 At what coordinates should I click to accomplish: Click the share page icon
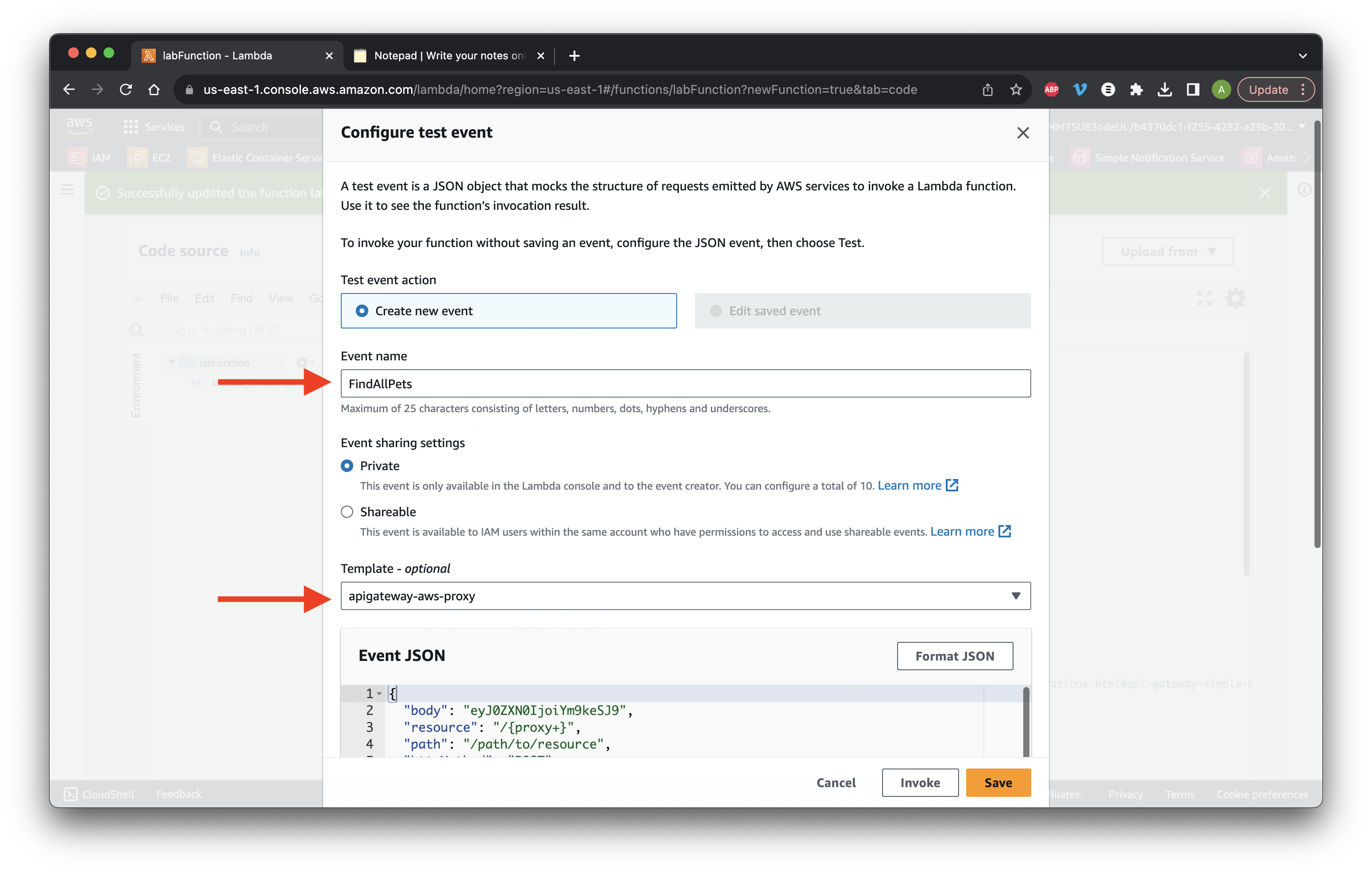(987, 89)
